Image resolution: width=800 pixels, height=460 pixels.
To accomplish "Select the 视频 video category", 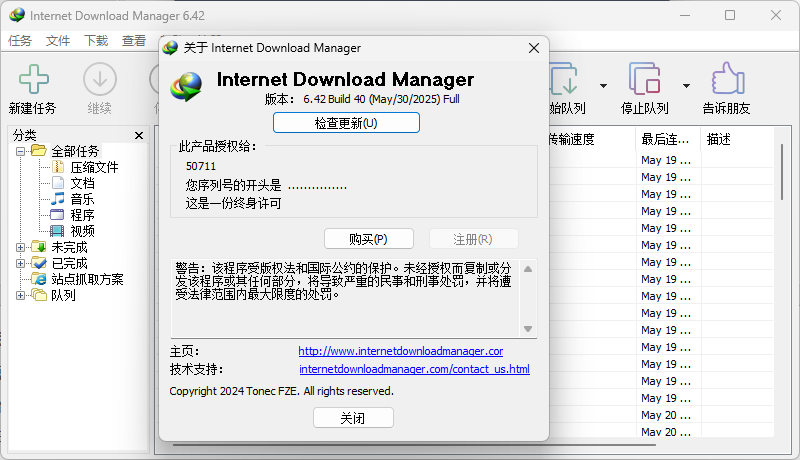I will click(83, 231).
